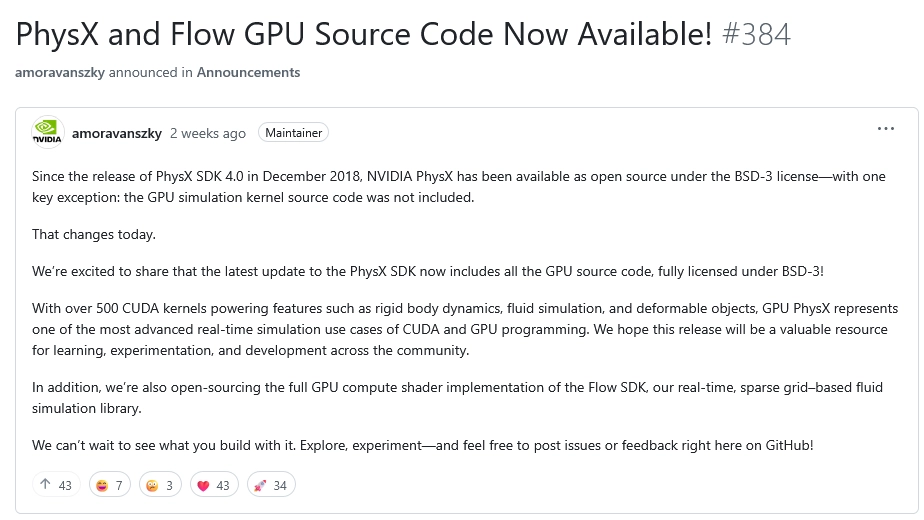This screenshot has height=520, width=924.
Task: Open amoravanszky's profile from the announcement byline
Action: pos(59,72)
